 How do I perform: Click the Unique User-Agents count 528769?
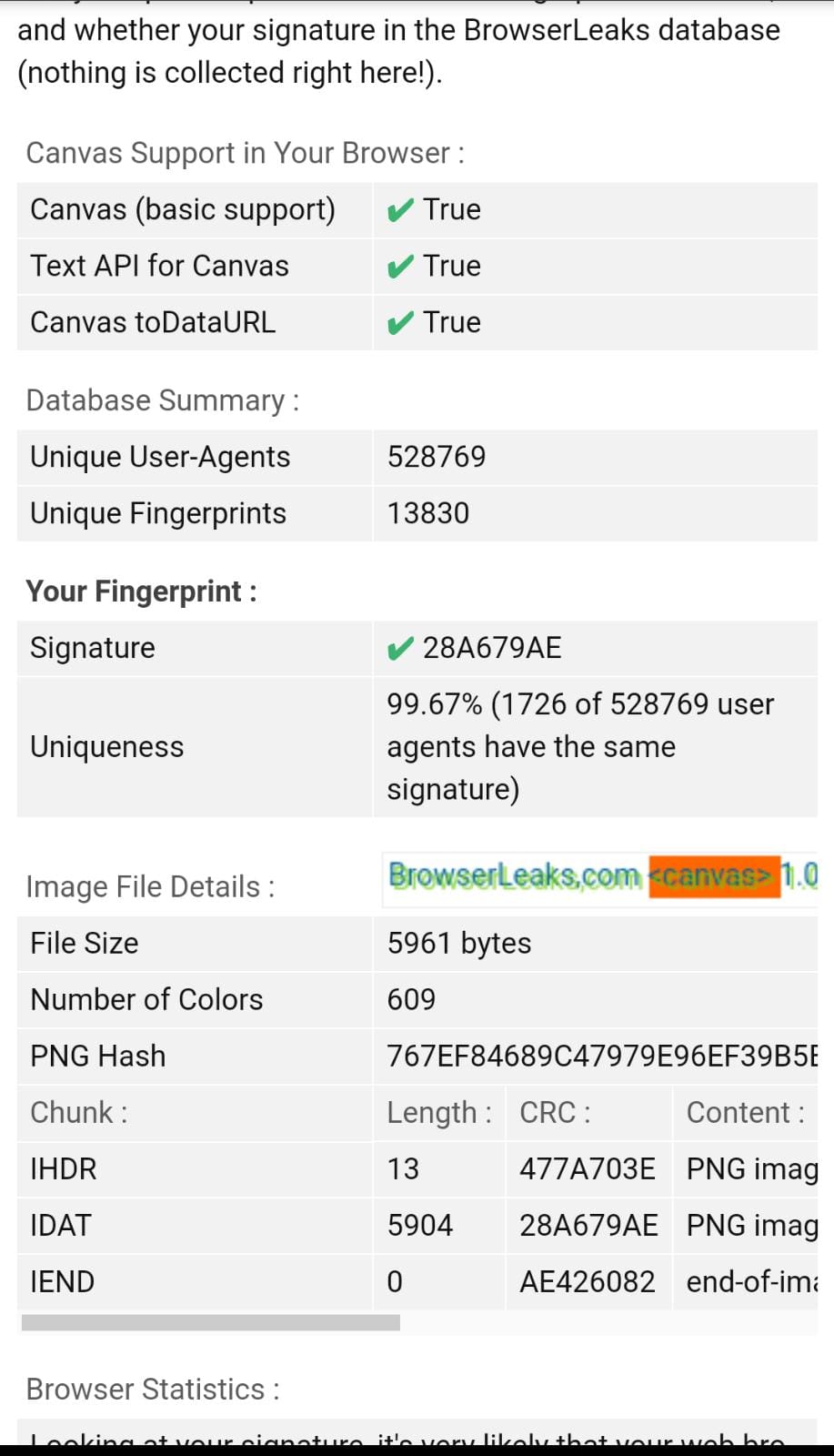tap(437, 457)
